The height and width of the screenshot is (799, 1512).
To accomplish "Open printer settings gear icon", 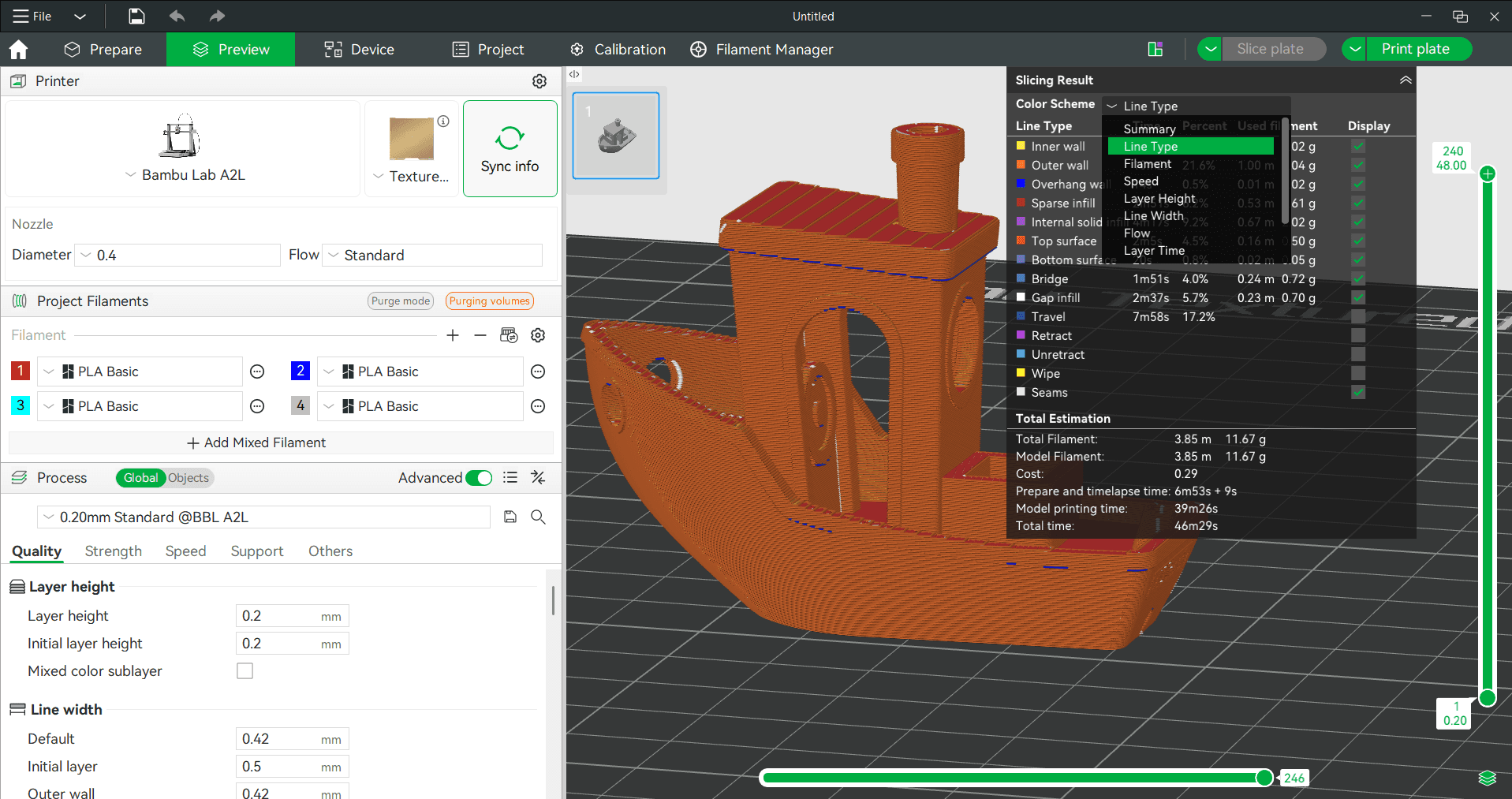I will coord(539,81).
